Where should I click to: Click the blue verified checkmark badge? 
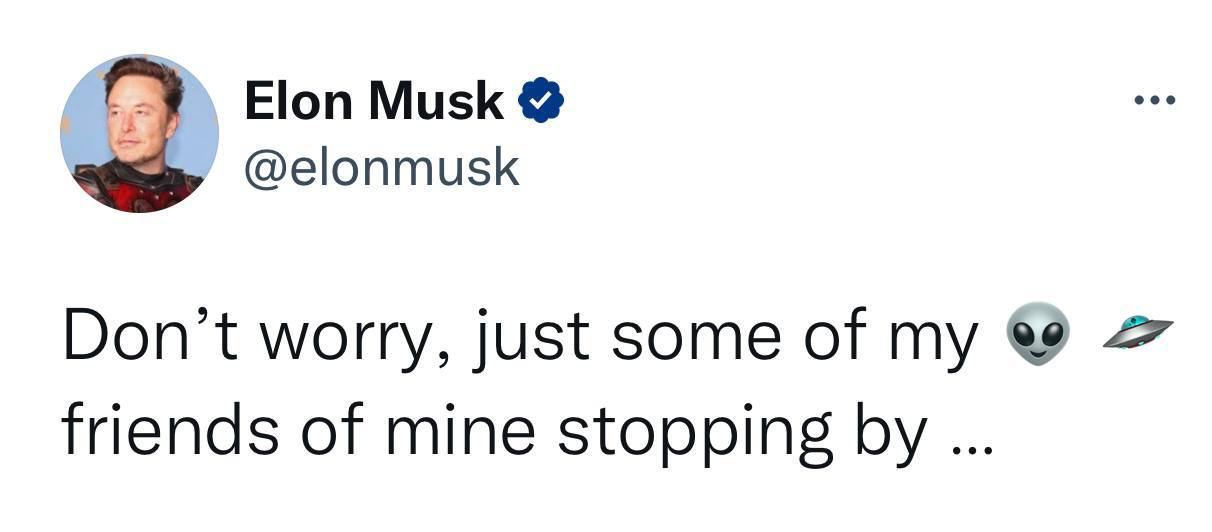[x=541, y=101]
